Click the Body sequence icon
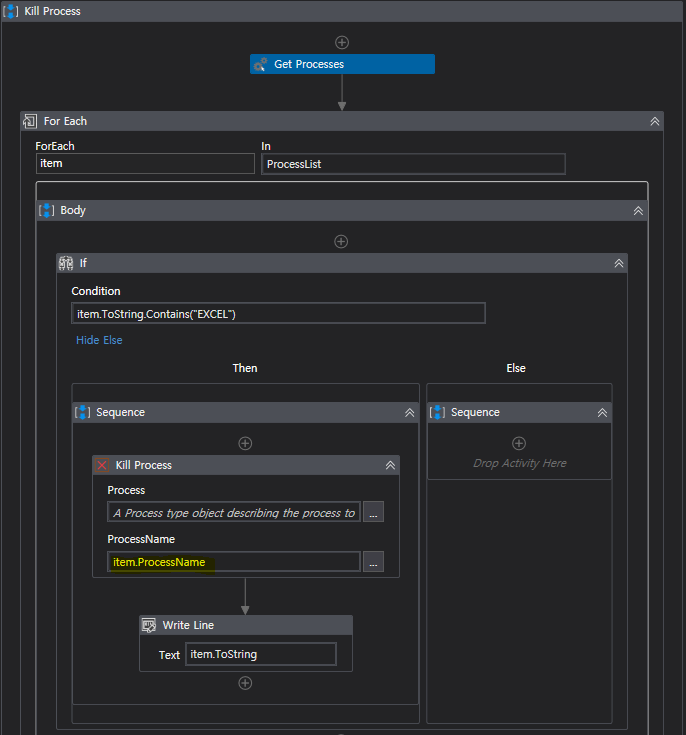 pos(46,210)
